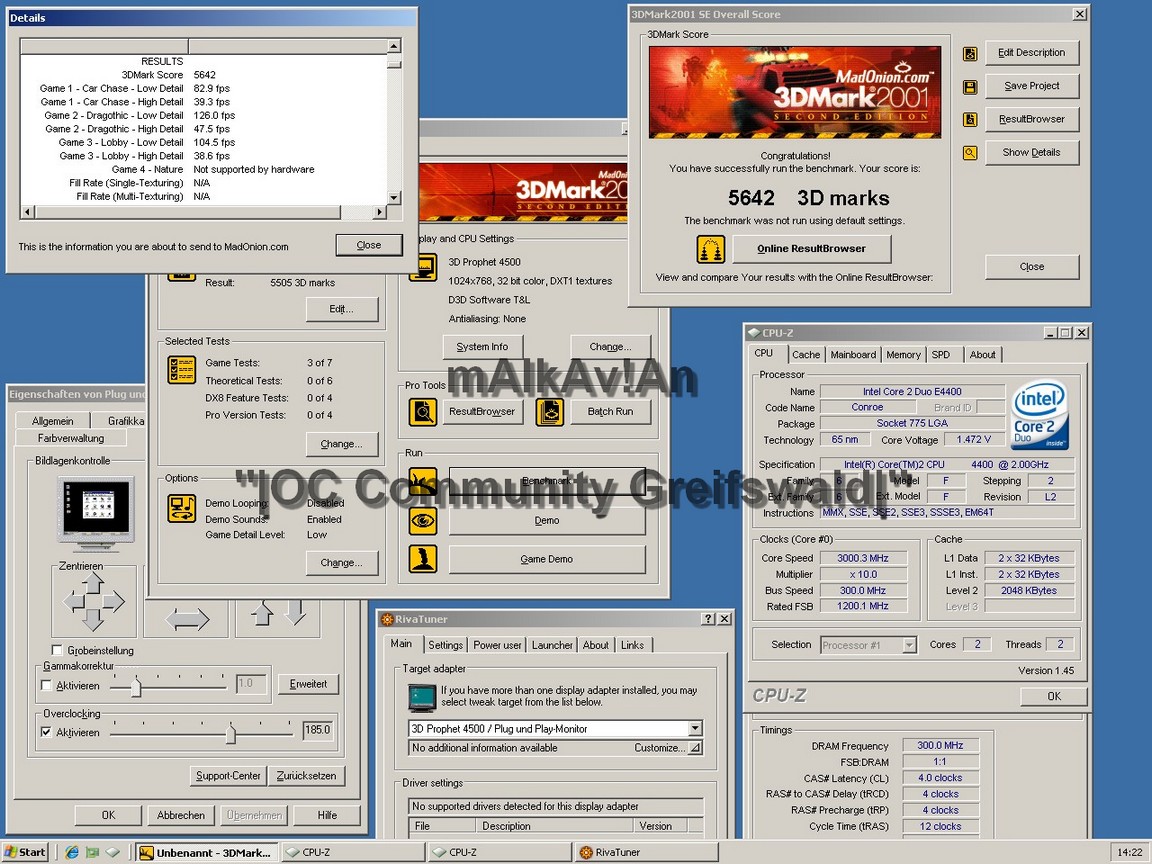Switch to RivaTuner Power user tab
This screenshot has width=1152, height=864.
pos(497,645)
